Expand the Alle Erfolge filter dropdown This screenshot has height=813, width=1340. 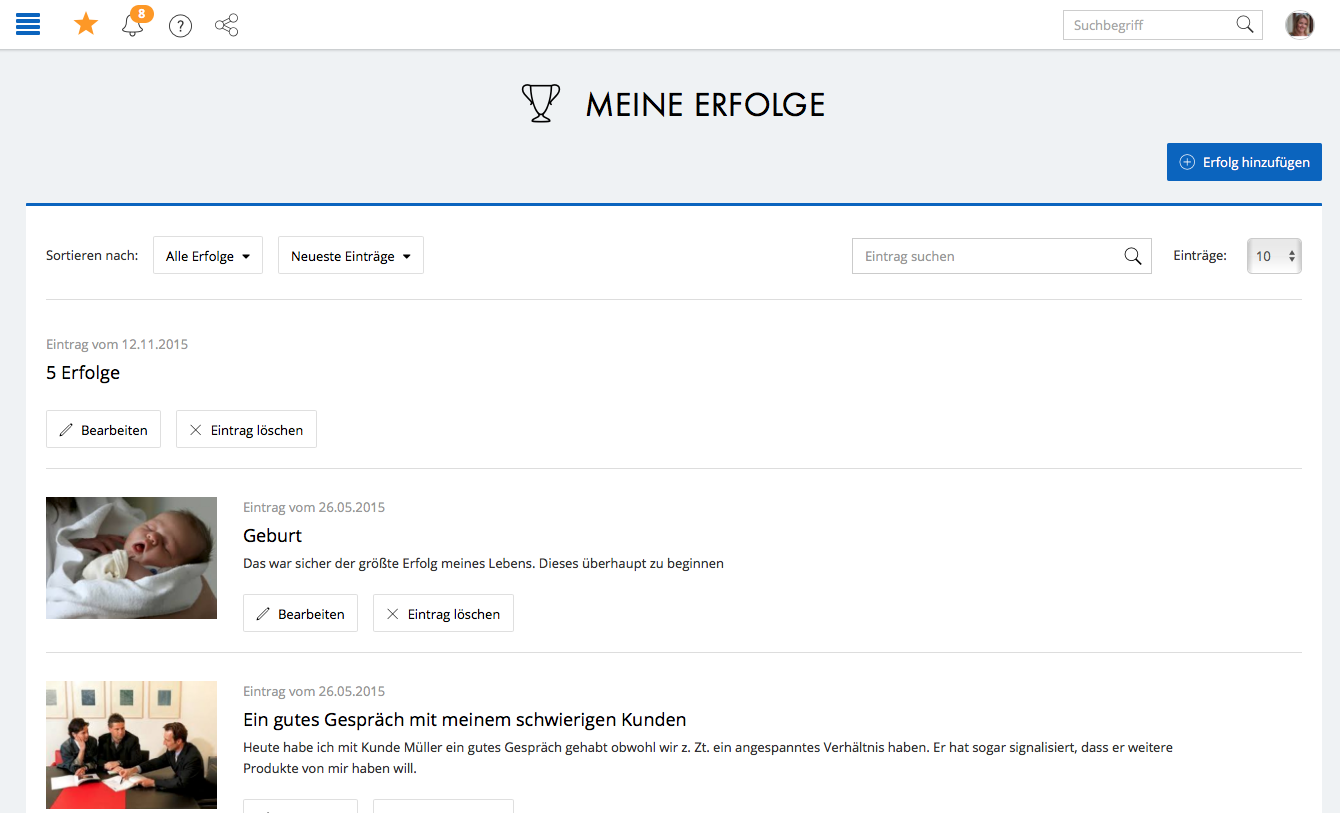coord(208,255)
